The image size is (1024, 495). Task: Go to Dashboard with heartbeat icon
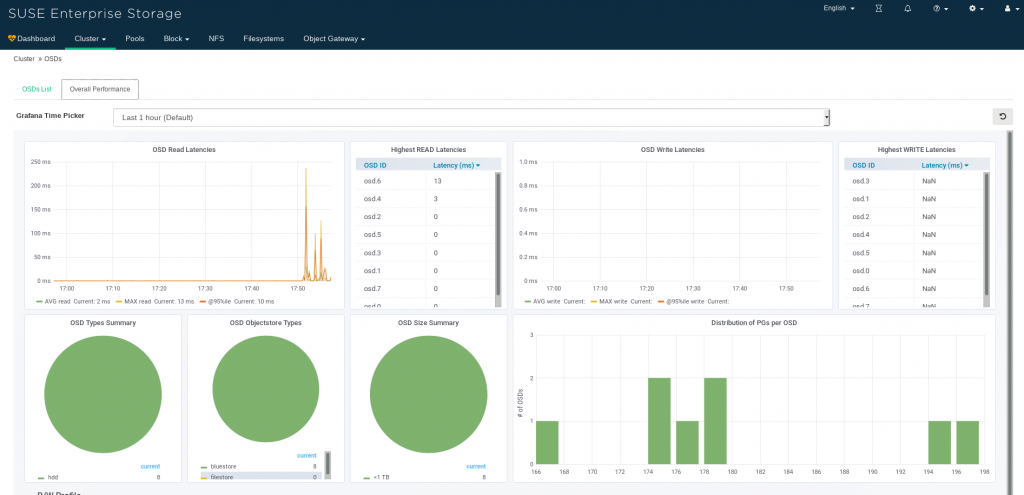[32, 38]
